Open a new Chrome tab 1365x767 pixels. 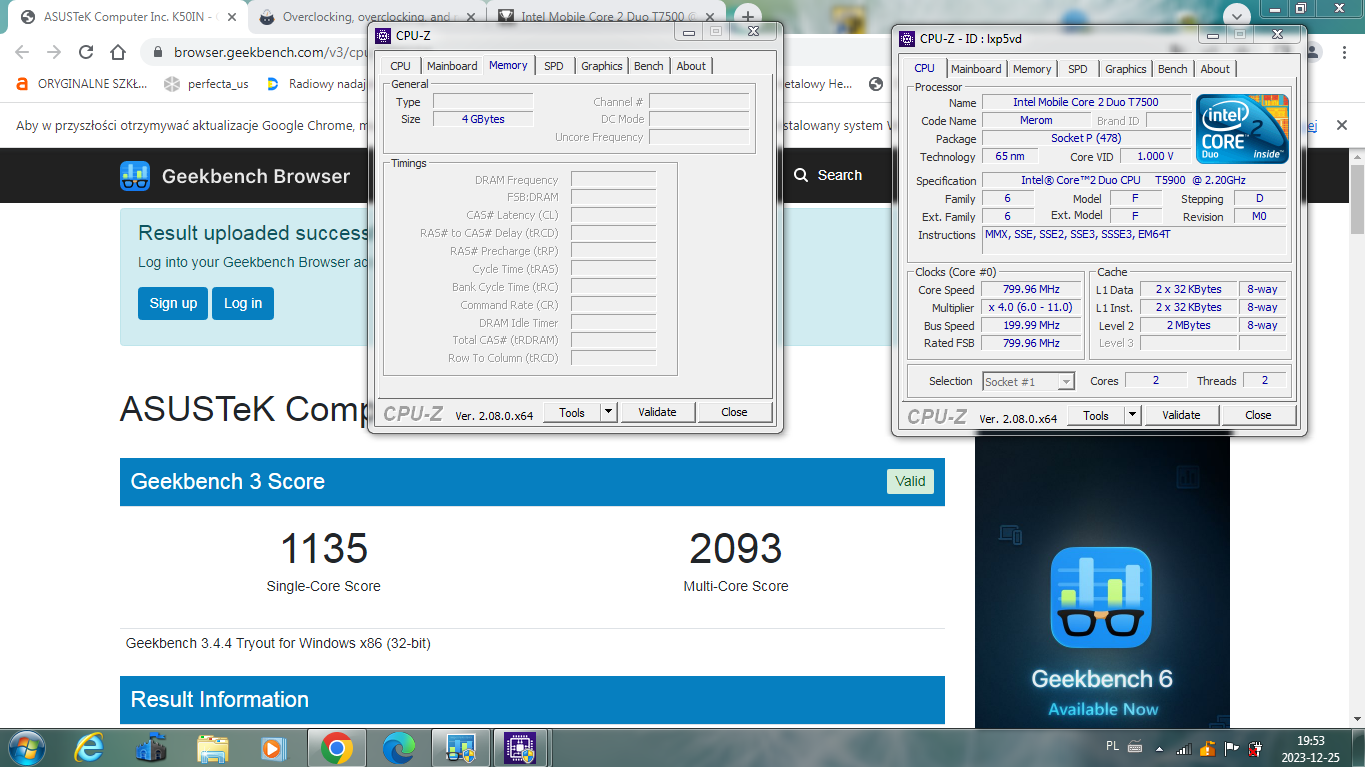(747, 16)
